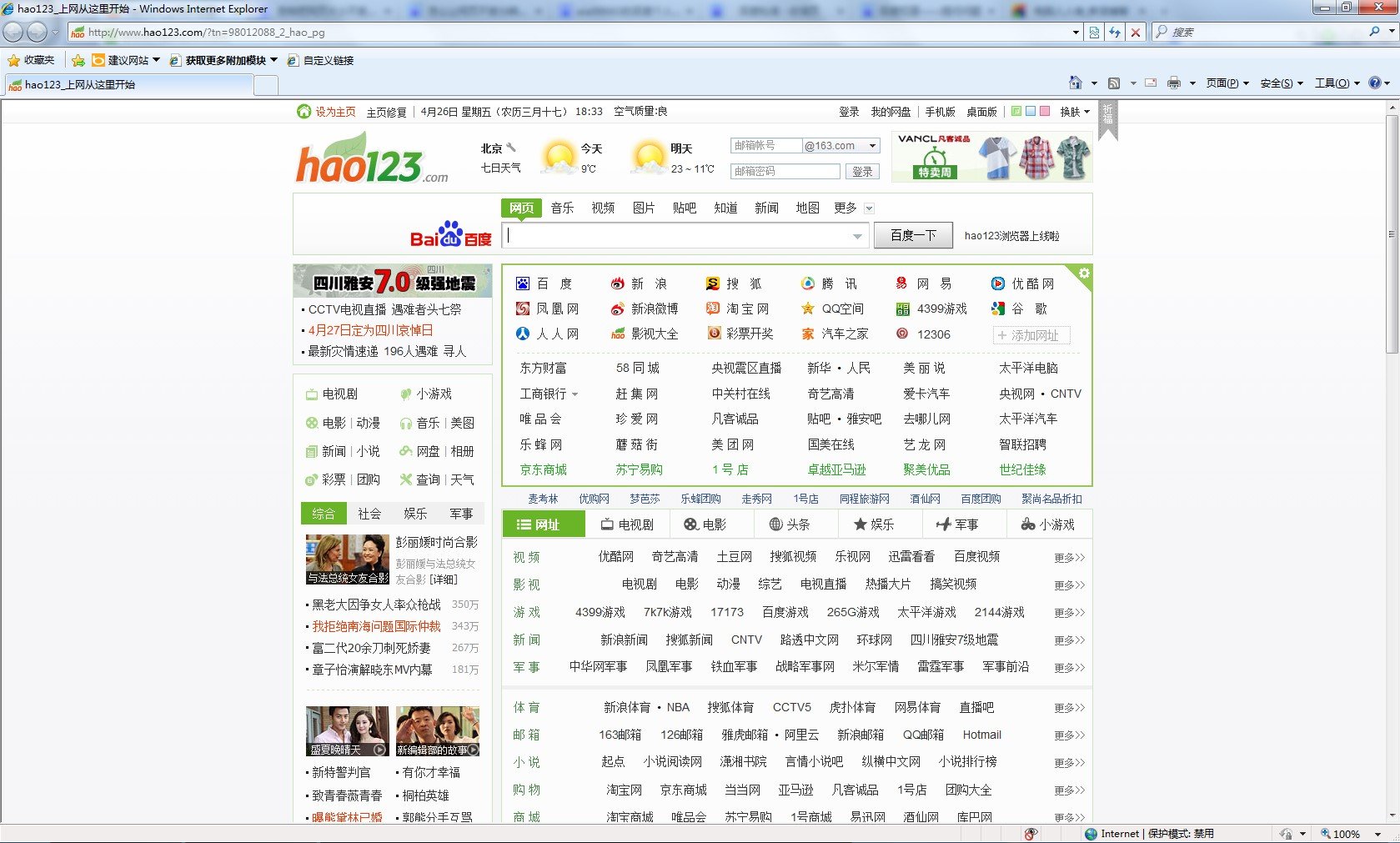
Task: Click the Print toolbar icon
Action: (1174, 83)
